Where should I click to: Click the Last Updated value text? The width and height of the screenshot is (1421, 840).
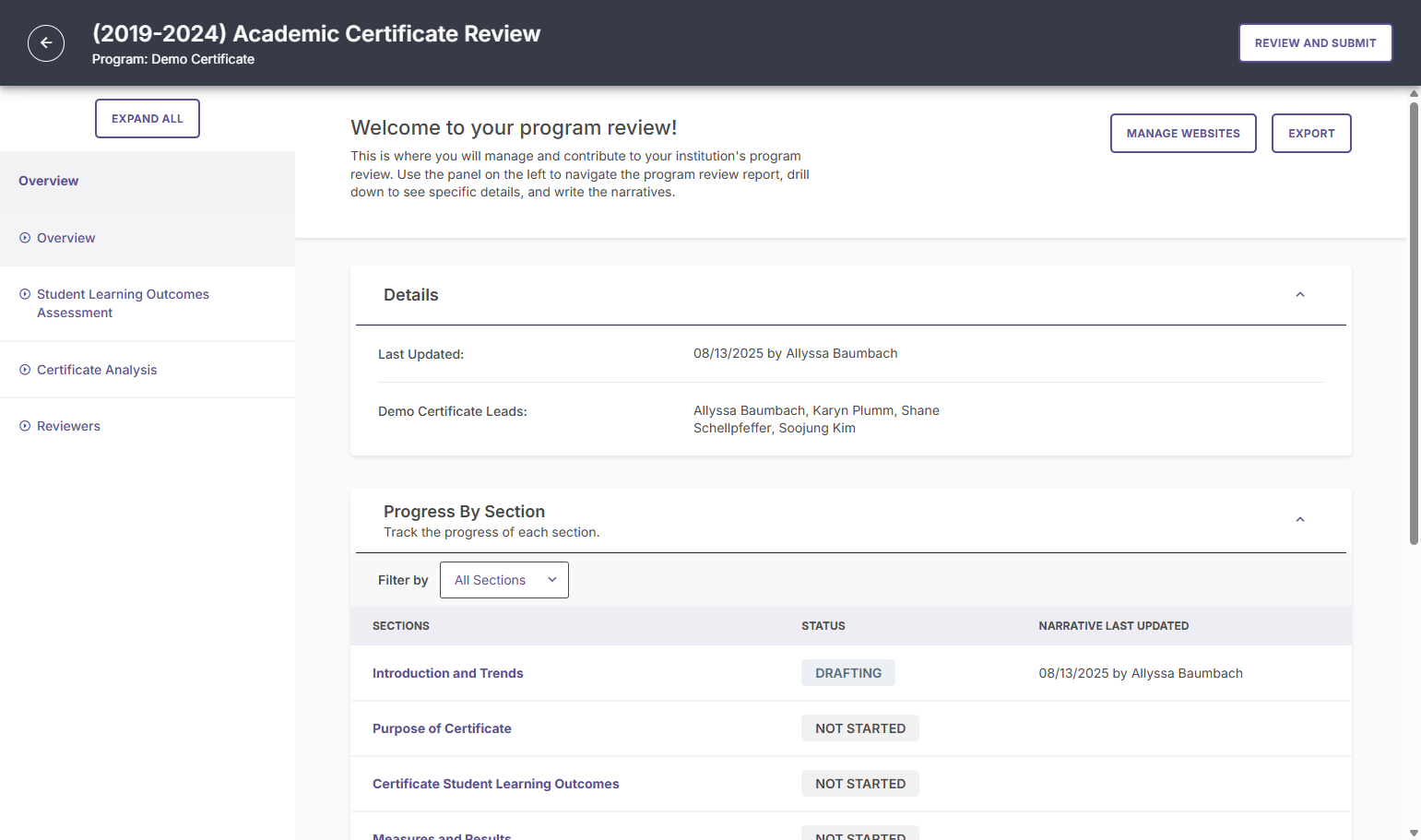795,353
